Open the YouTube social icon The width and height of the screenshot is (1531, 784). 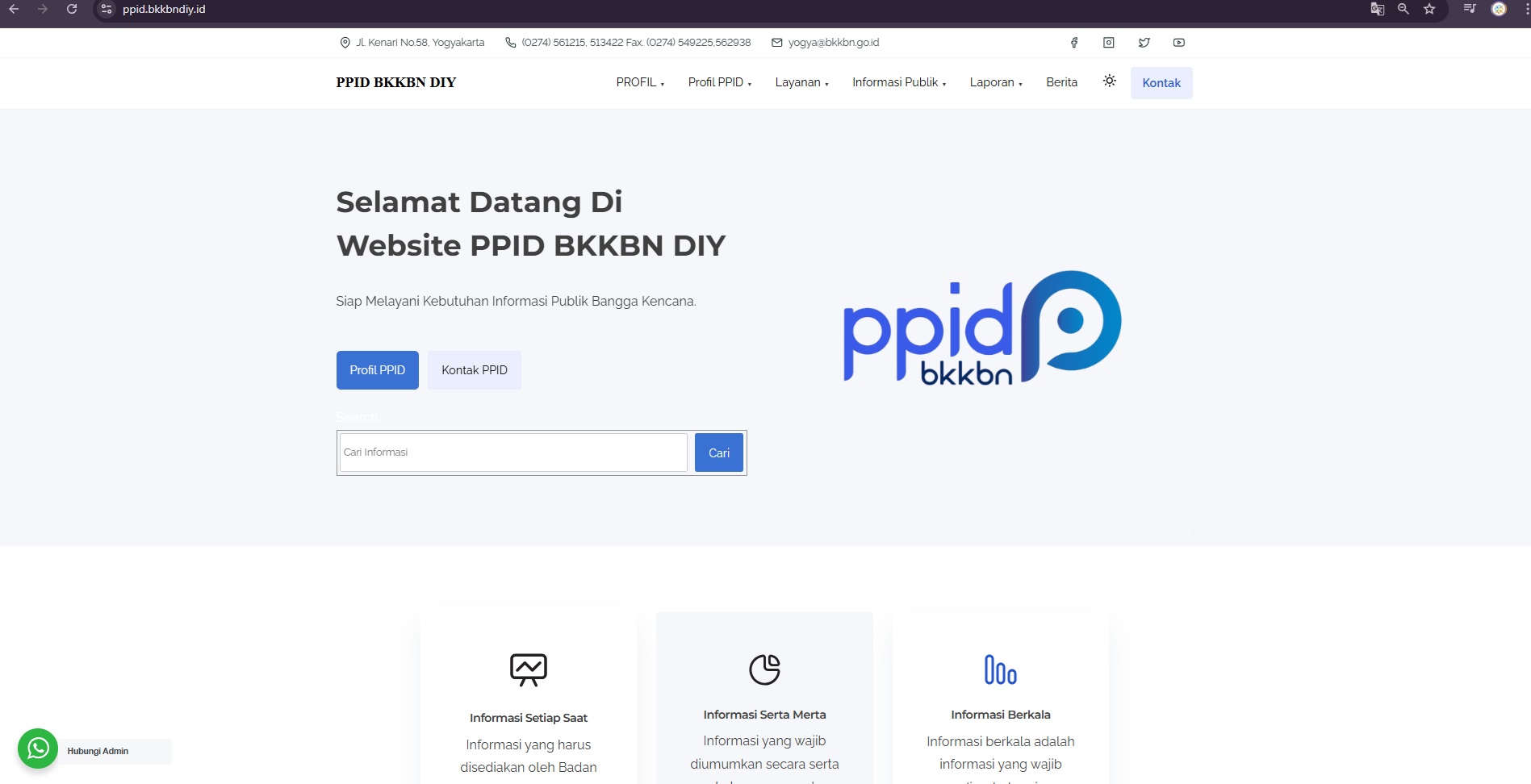tap(1179, 43)
